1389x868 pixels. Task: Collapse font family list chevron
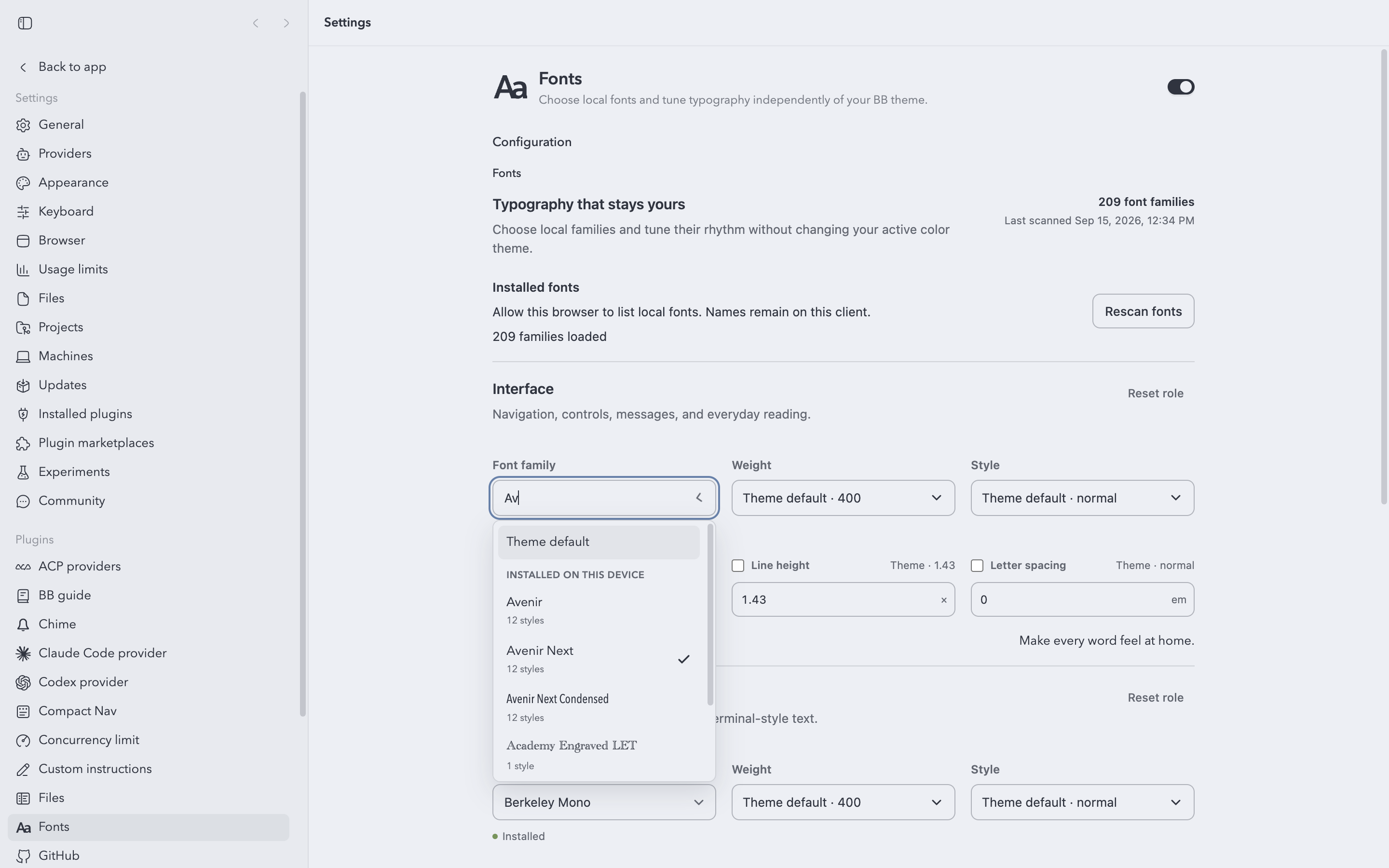point(698,498)
